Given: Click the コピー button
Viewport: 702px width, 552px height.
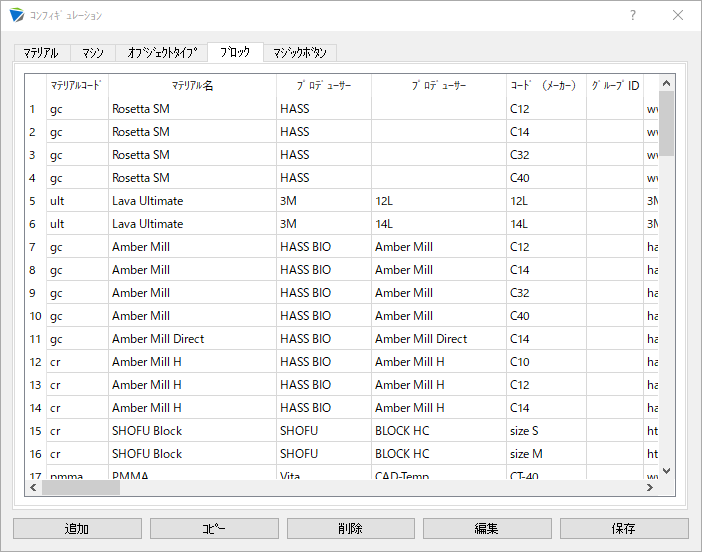Looking at the screenshot, I should tap(214, 529).
